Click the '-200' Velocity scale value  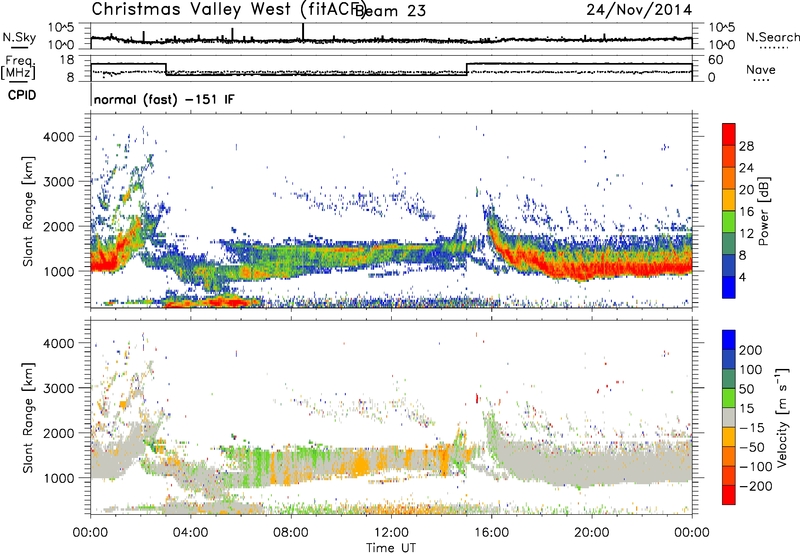point(755,486)
